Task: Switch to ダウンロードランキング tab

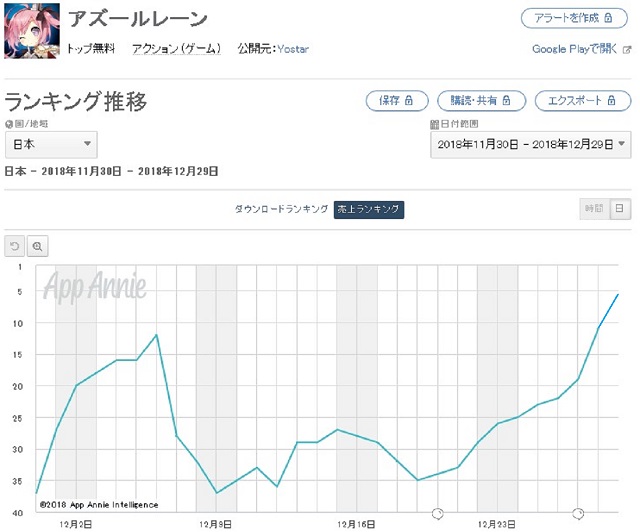Action: pos(281,209)
